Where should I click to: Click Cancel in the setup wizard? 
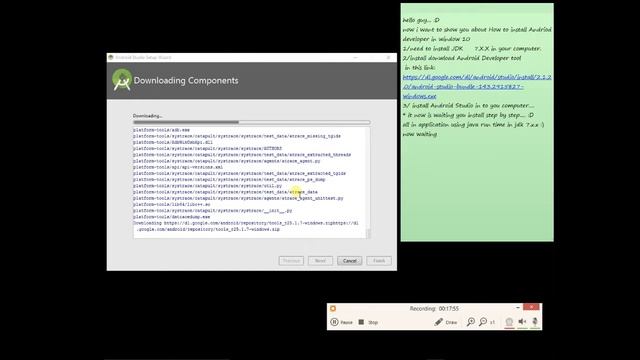coord(349,260)
